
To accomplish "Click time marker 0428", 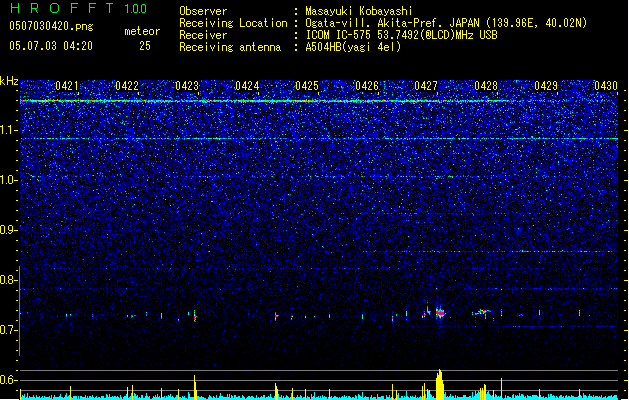I will [486, 86].
